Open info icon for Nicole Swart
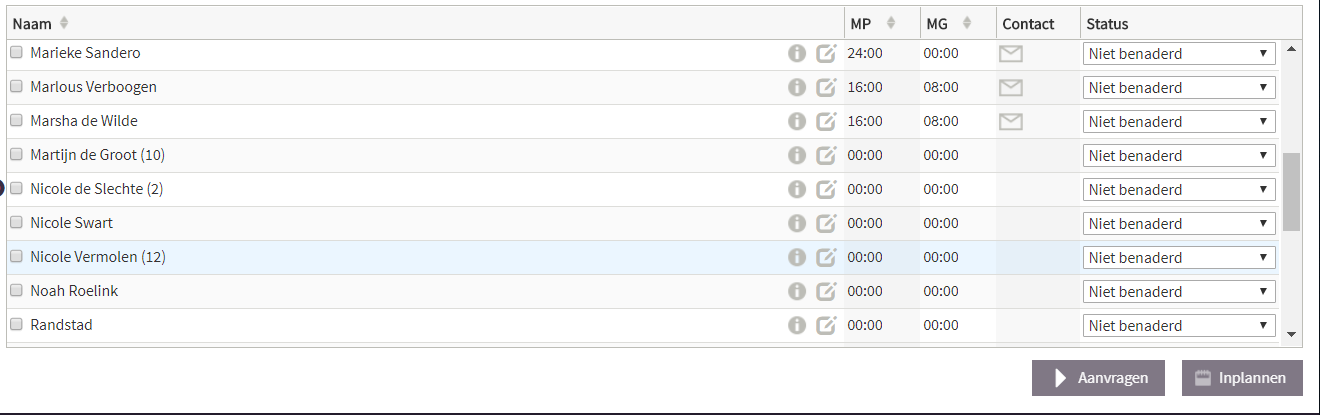 point(797,224)
